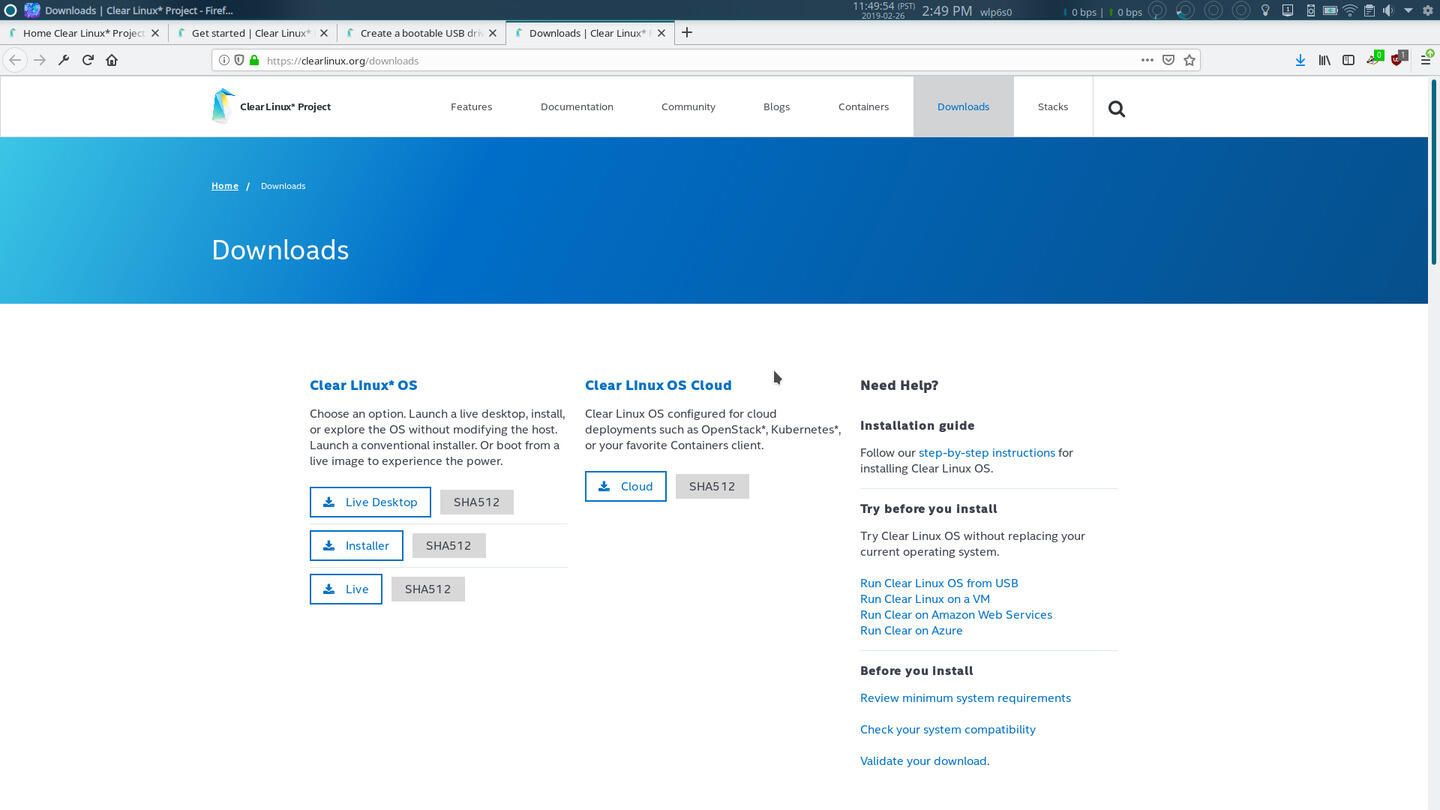Switch to 'Create a bootable USB drive' tab
The height and width of the screenshot is (810, 1440).
pyautogui.click(x=420, y=33)
